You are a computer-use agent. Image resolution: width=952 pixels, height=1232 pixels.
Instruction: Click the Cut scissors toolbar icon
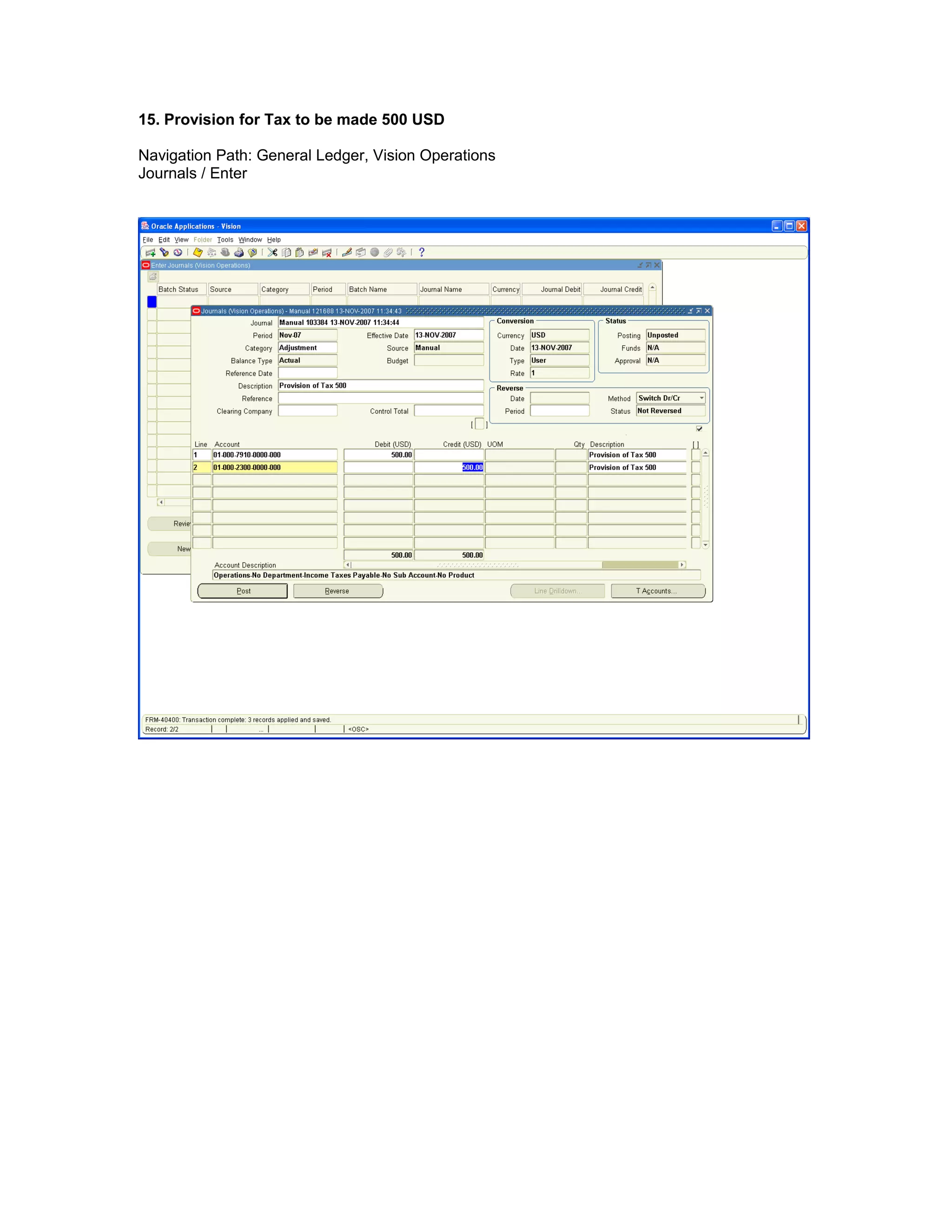click(x=272, y=253)
